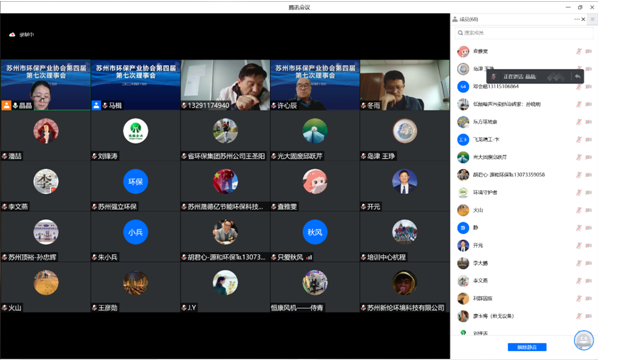Image resolution: width=618 pixels, height=360 pixels.
Task: Toggle microphone for 环境守护者
Action: [x=579, y=192]
